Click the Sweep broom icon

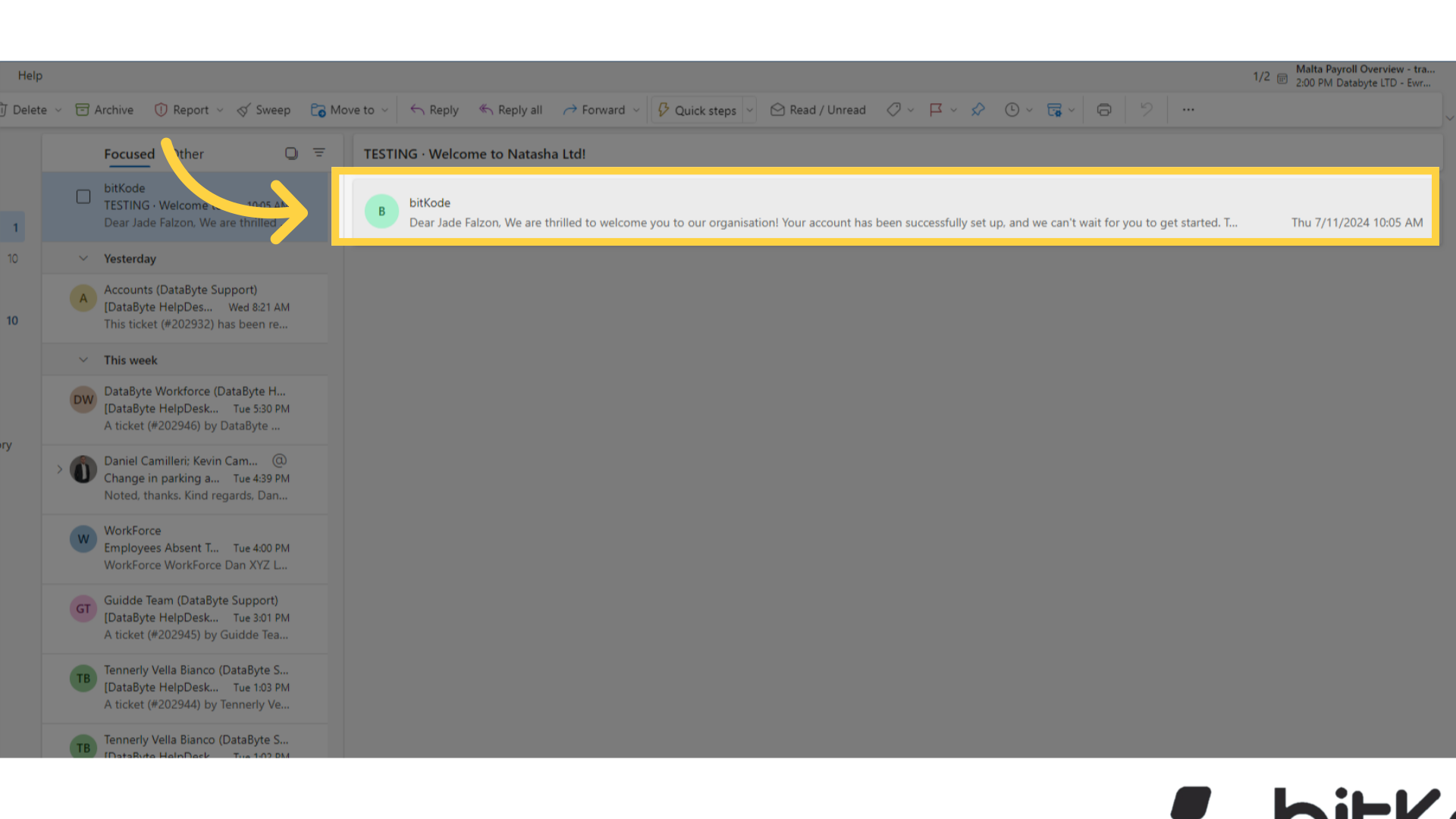point(244,110)
